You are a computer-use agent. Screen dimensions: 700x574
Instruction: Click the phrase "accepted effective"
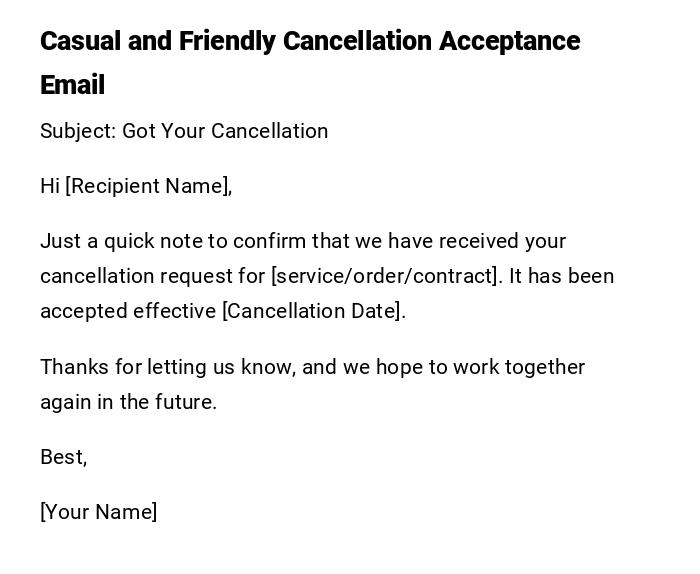pyautogui.click(x=128, y=311)
